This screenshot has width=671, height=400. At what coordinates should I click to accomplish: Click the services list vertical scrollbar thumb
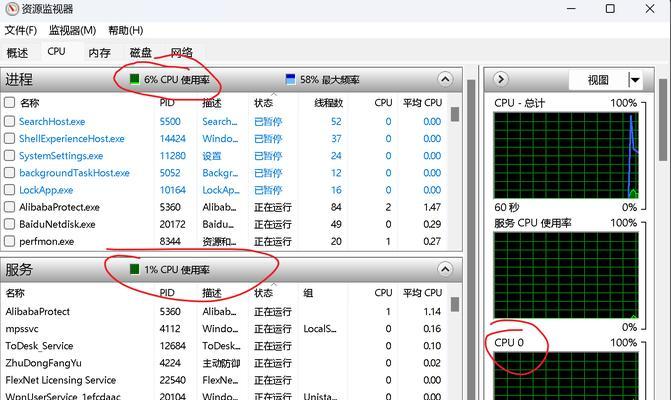click(x=455, y=305)
